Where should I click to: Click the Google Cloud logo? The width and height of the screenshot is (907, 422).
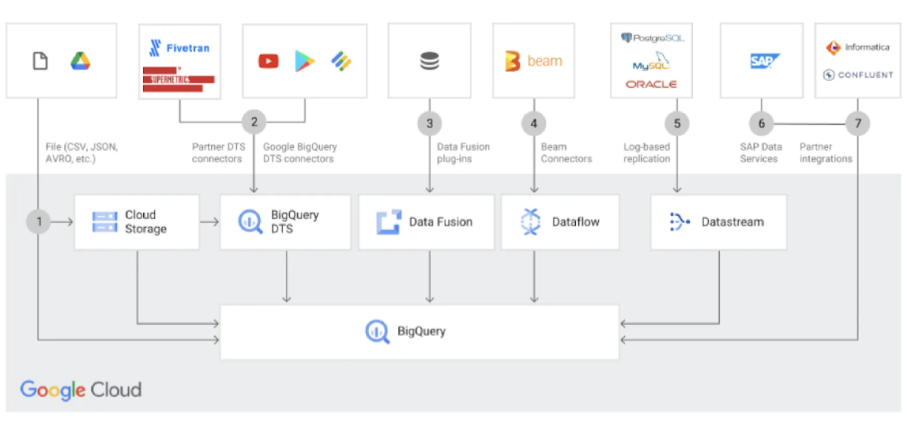tap(81, 390)
